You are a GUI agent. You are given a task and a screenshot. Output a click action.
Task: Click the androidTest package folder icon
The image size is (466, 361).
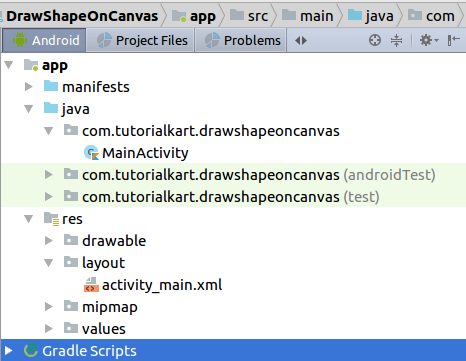tap(71, 174)
